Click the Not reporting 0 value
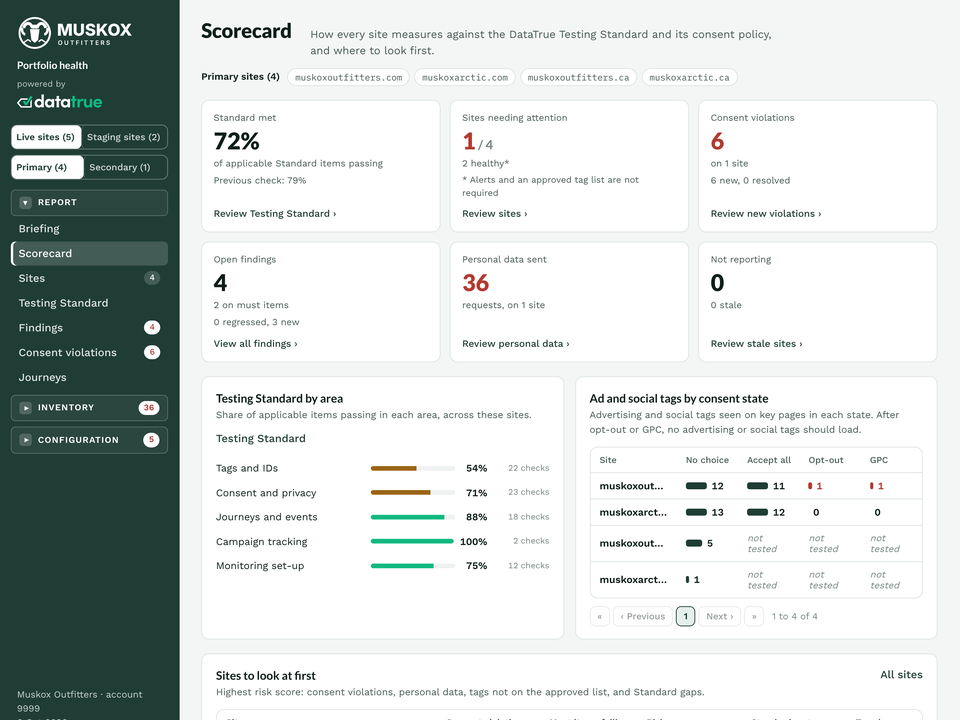 (x=718, y=283)
